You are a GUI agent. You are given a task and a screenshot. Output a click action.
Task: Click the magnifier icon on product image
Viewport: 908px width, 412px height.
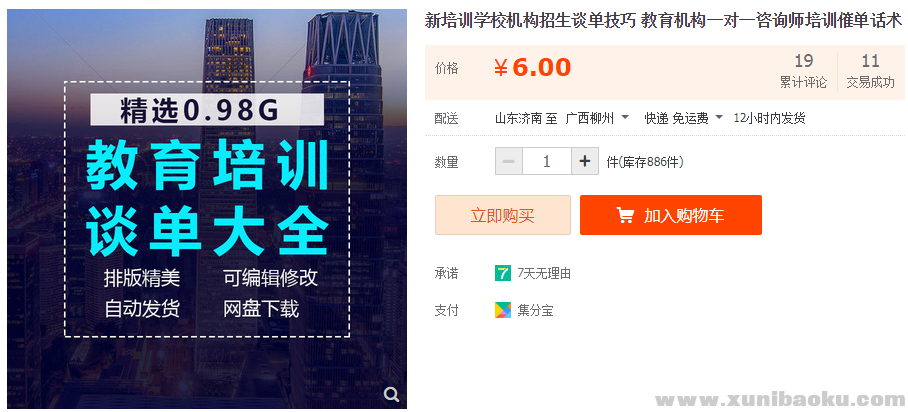(391, 395)
